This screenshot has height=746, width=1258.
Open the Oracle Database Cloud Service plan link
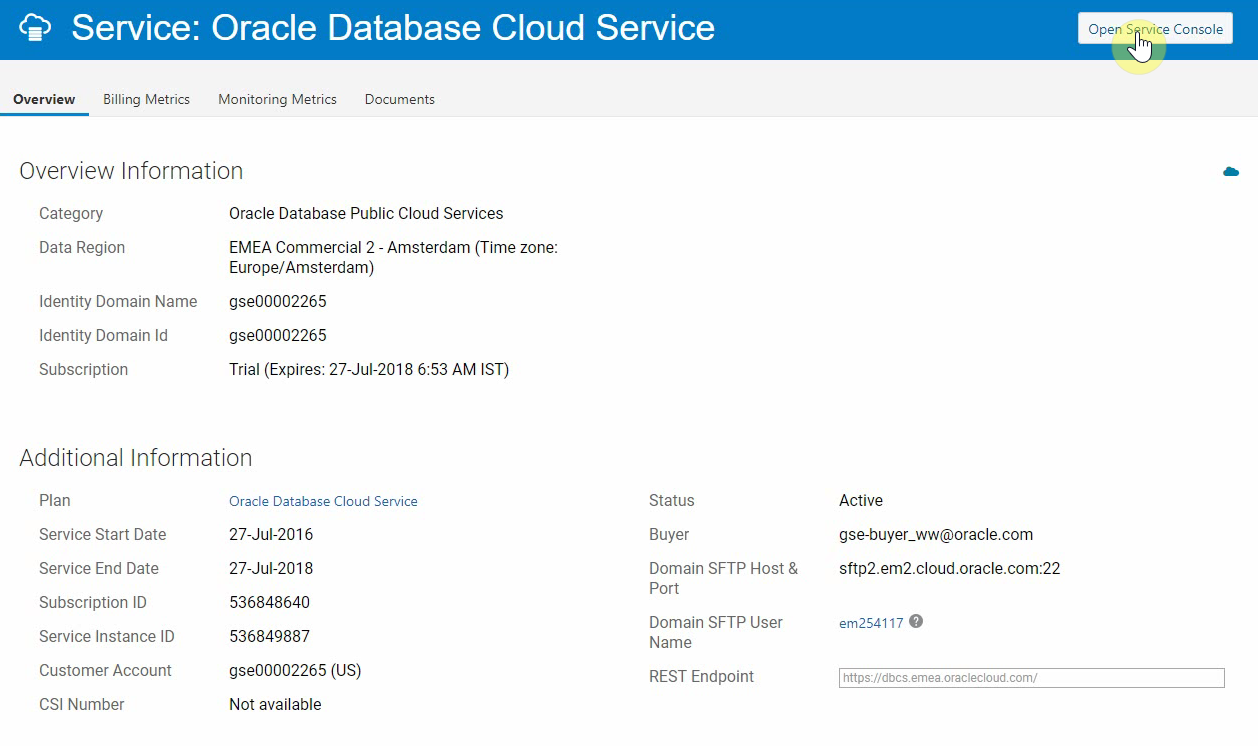tap(323, 501)
